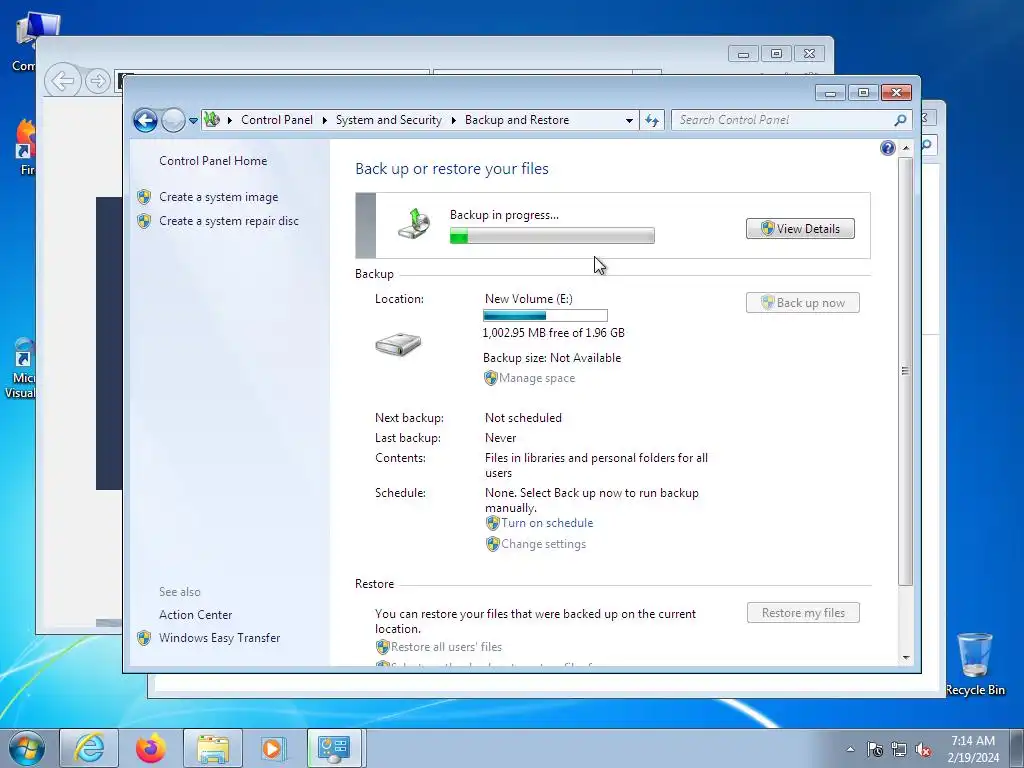Screen dimensions: 1024x768
Task: Show hidden tray icons arrow
Action: click(850, 749)
